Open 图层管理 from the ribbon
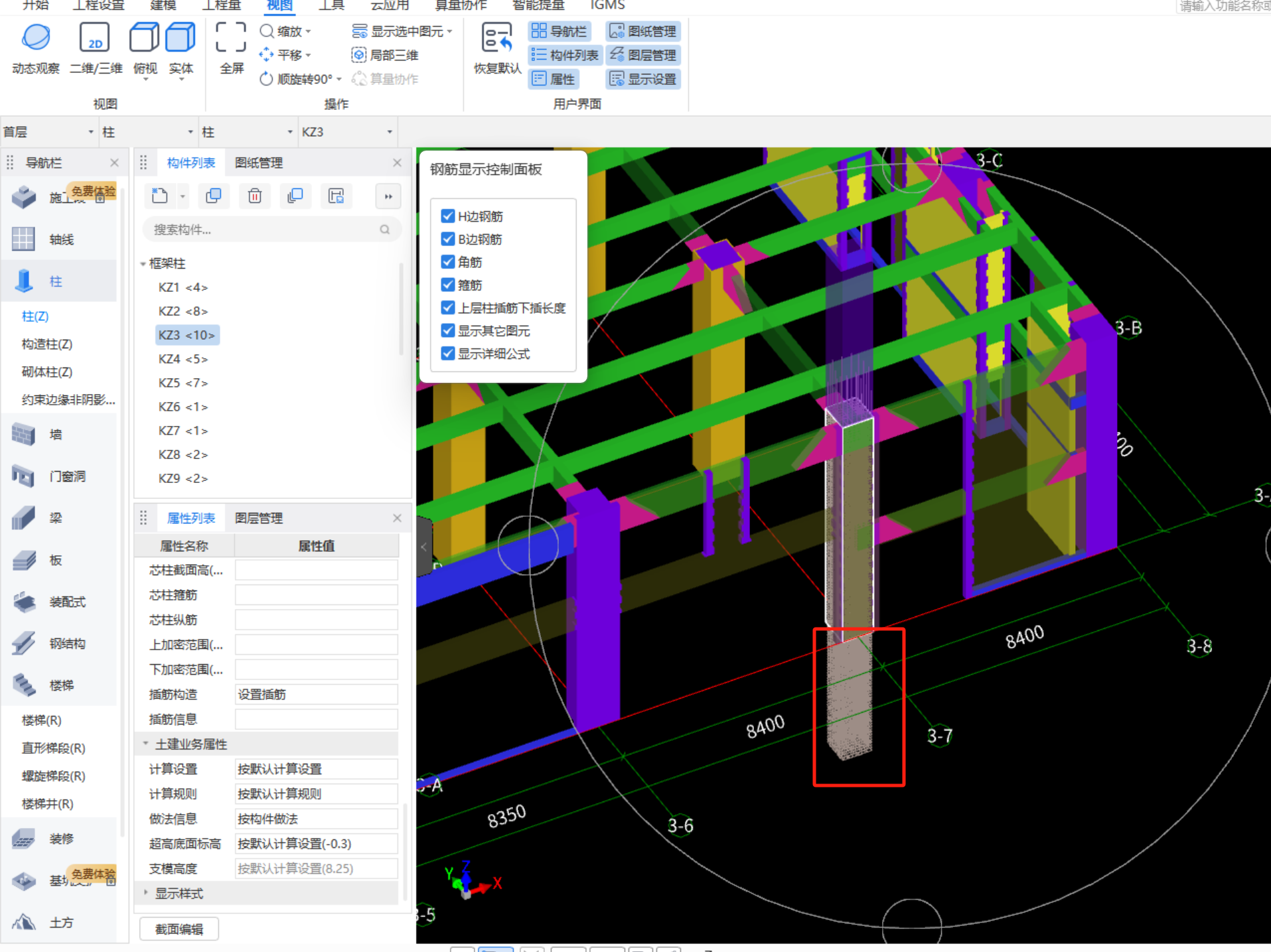 [x=643, y=55]
